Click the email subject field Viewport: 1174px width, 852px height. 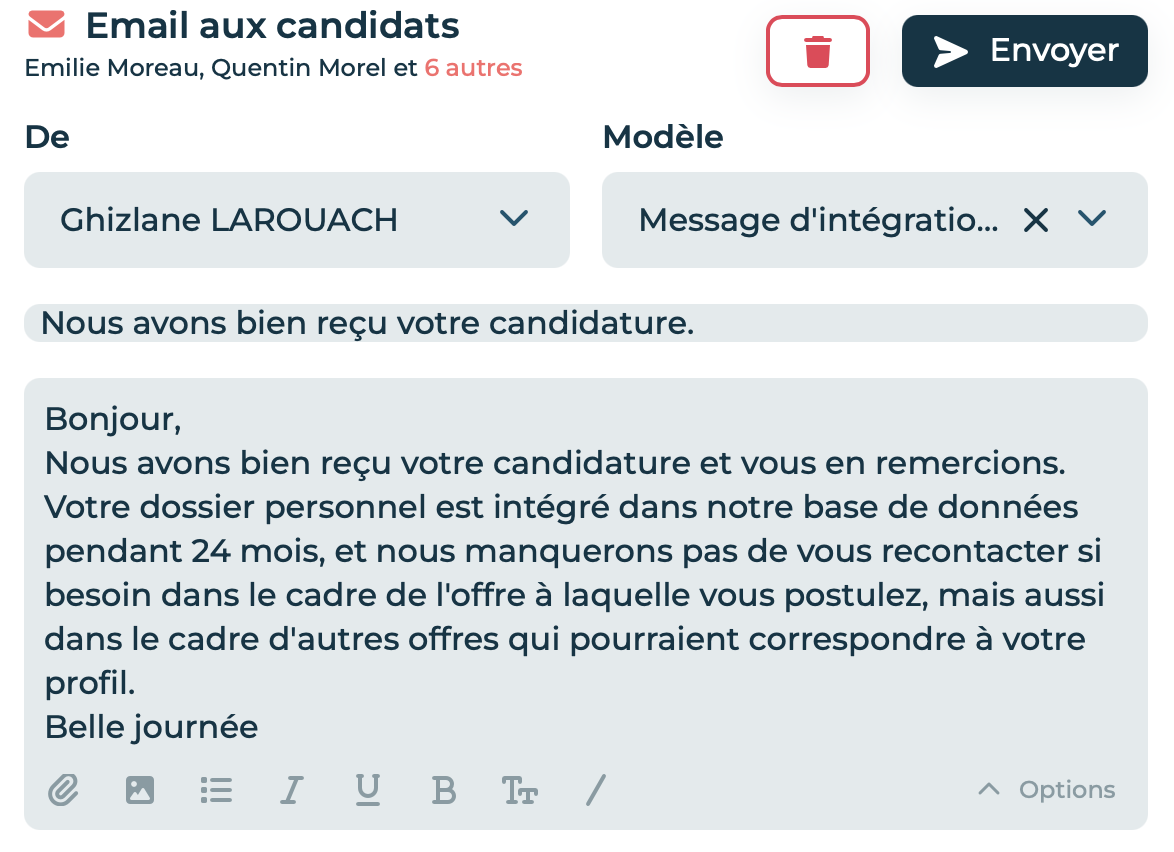(586, 323)
